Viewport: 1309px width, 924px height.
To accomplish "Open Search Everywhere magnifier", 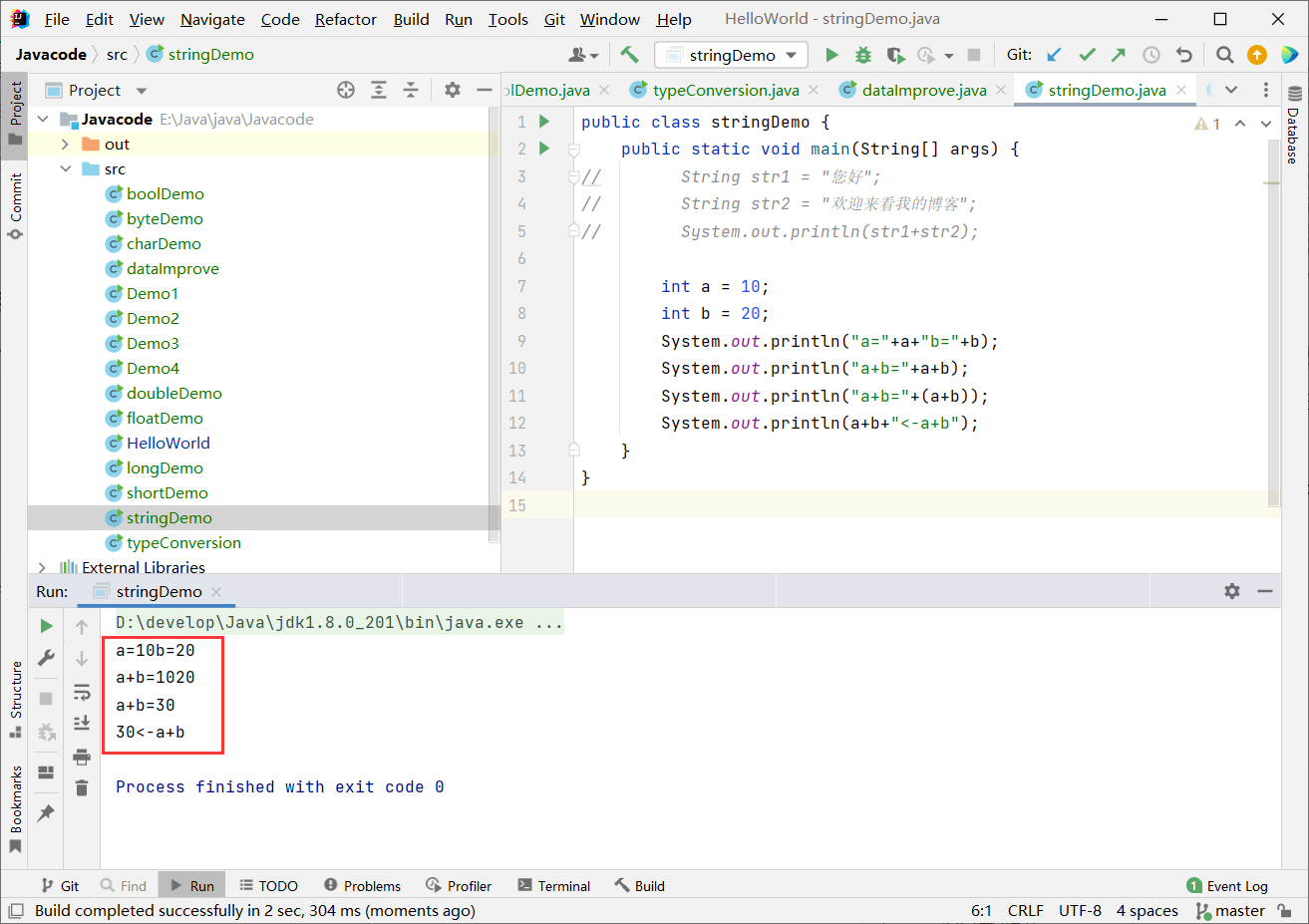I will click(1225, 55).
